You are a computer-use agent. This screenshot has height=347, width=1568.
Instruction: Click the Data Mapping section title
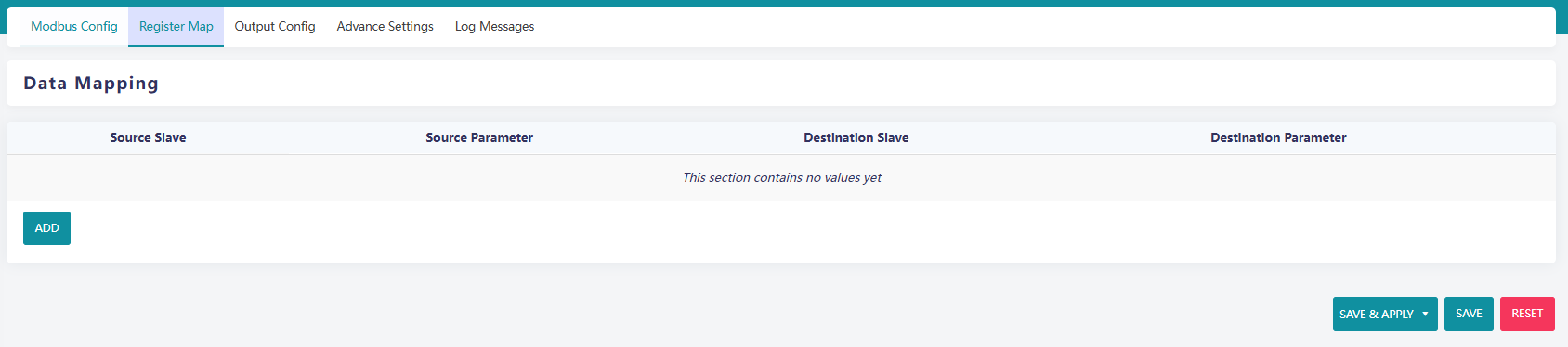91,84
